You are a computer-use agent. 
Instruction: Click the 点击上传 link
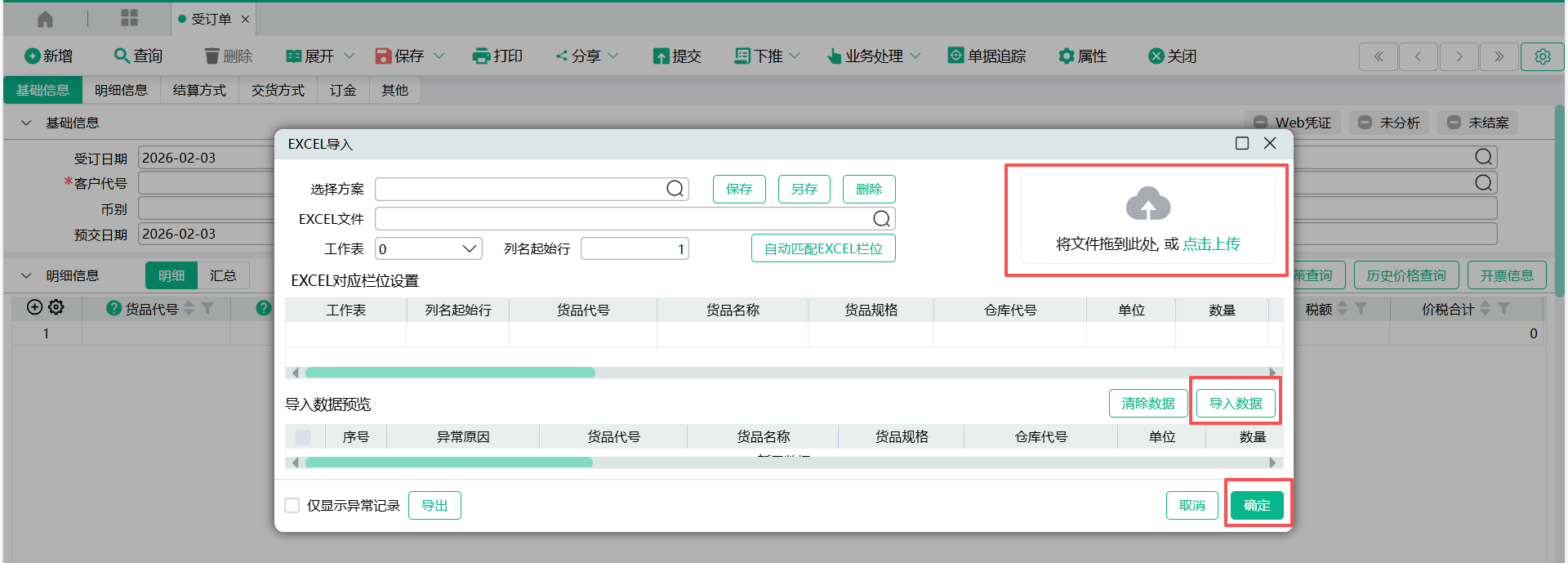coord(1211,244)
